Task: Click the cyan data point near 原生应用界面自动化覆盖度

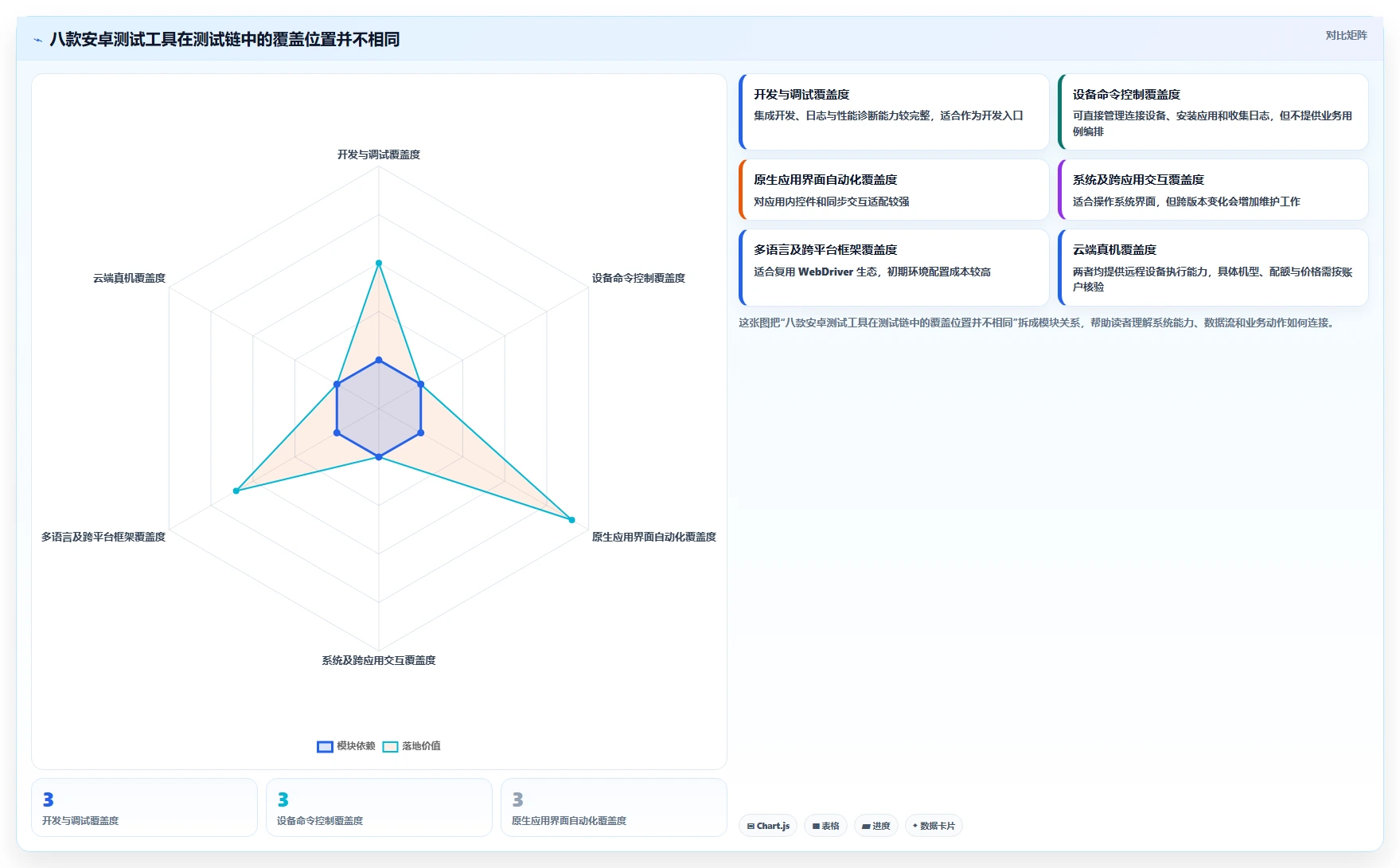Action: tap(571, 520)
